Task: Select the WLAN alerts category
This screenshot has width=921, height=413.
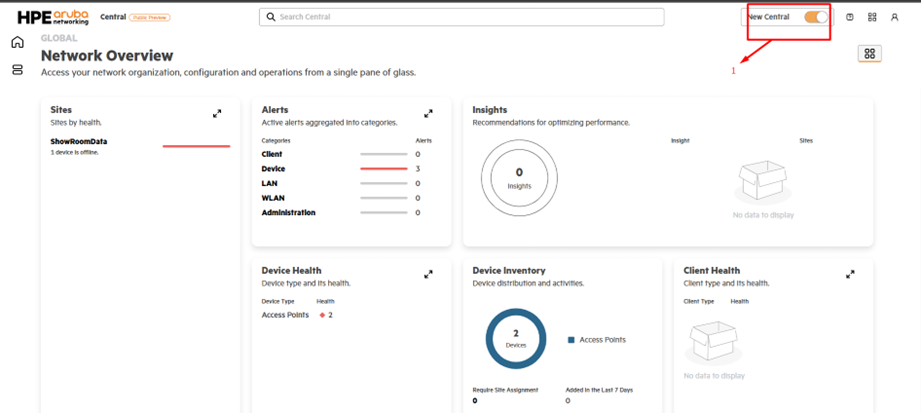Action: (x=273, y=198)
